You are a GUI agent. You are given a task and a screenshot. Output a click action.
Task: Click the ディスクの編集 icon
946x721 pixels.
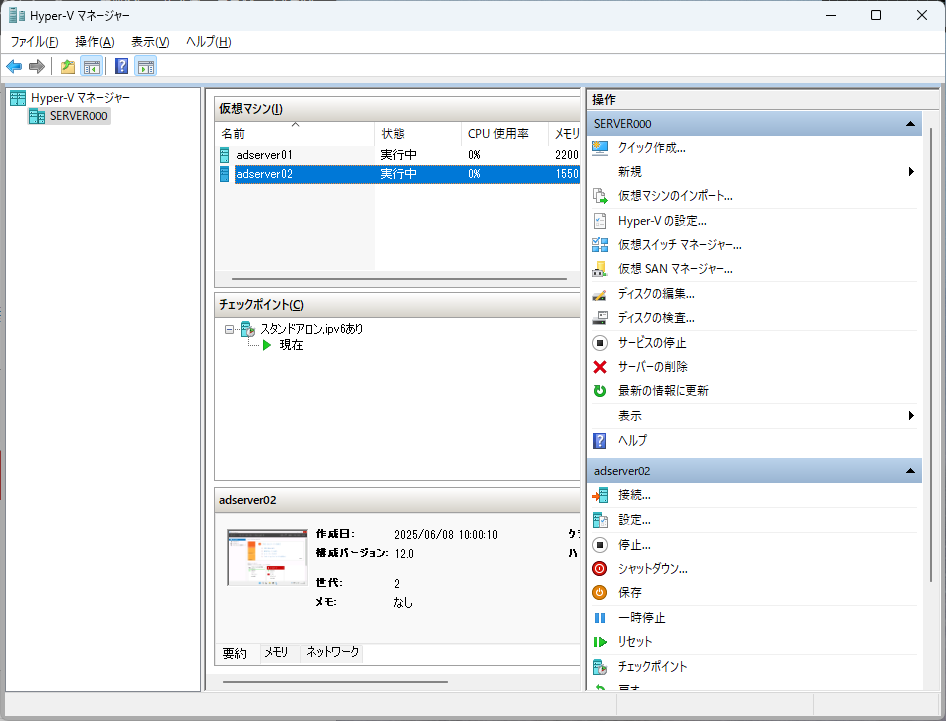[x=600, y=294]
